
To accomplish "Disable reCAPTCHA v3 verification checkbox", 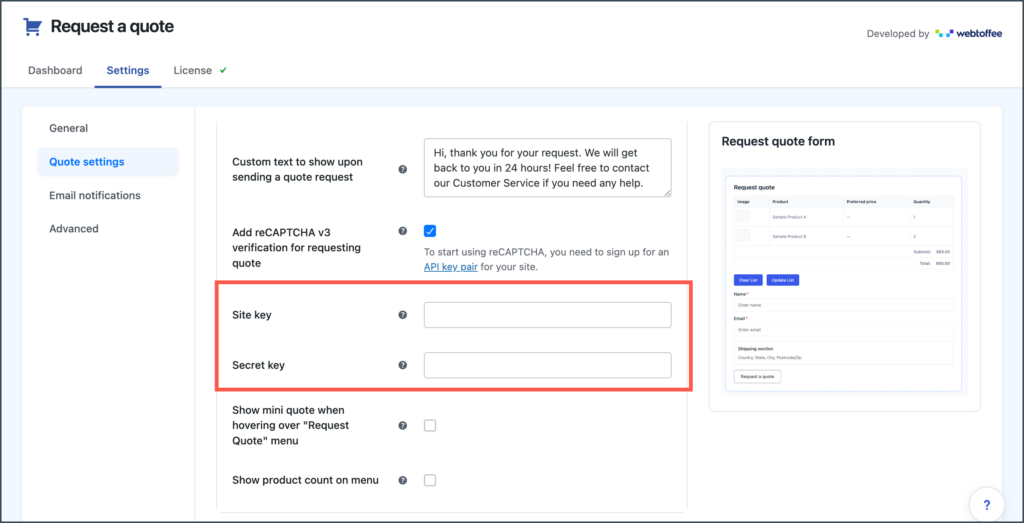I will pyautogui.click(x=430, y=230).
